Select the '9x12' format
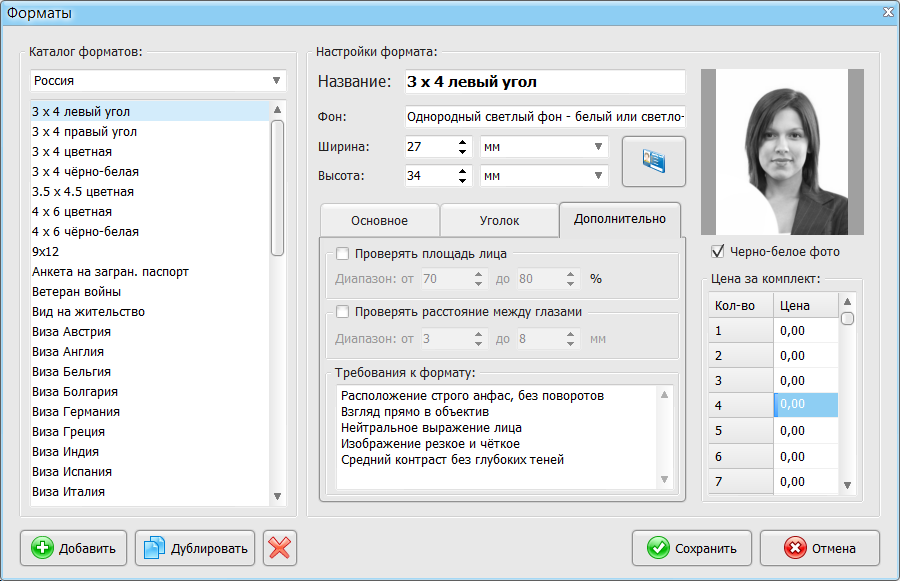 [x=150, y=251]
